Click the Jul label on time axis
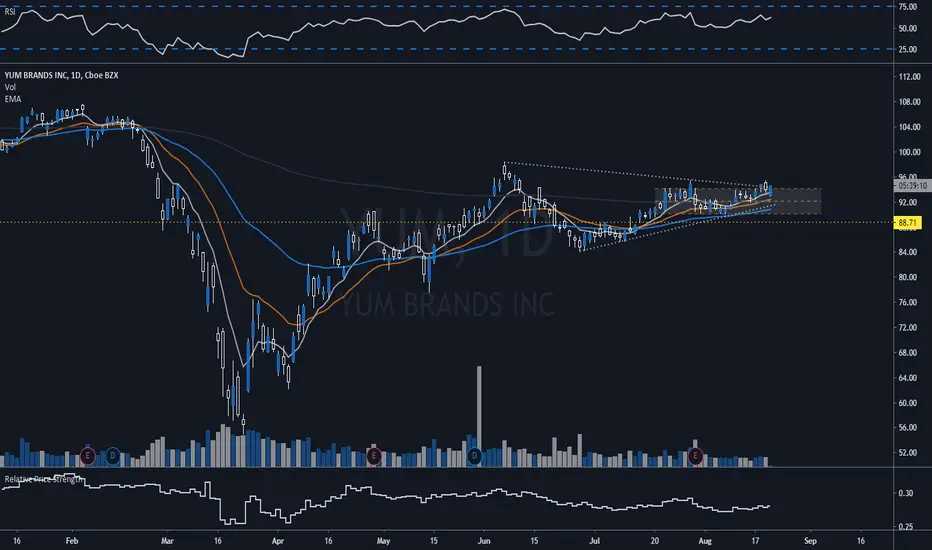Screen dimensions: 932x550 [x=594, y=541]
